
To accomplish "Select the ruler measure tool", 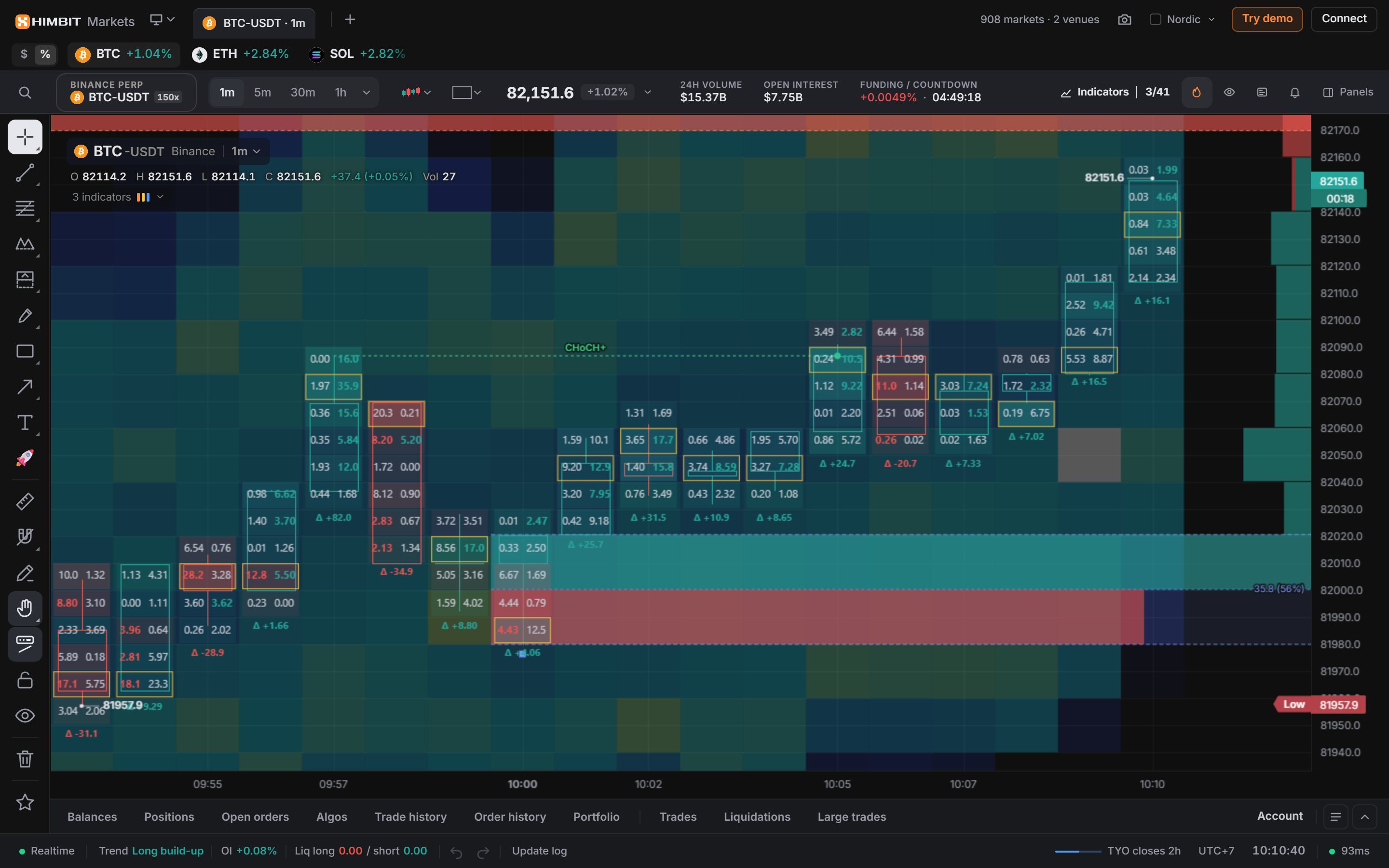I will pos(25,501).
